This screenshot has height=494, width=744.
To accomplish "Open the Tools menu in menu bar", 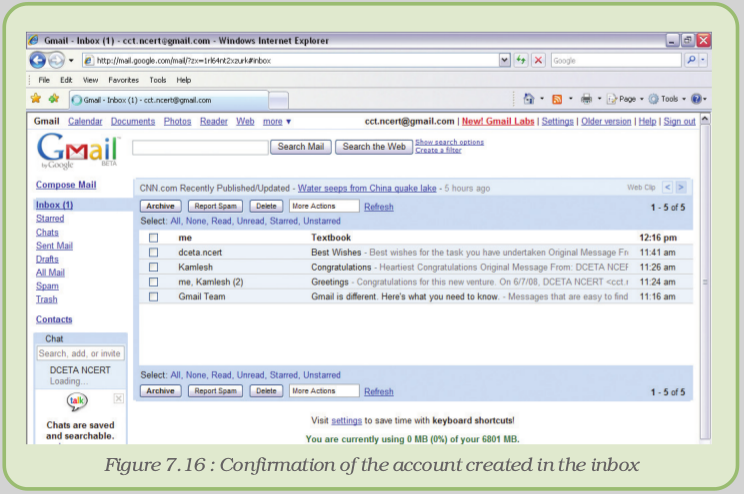I will (x=158, y=80).
